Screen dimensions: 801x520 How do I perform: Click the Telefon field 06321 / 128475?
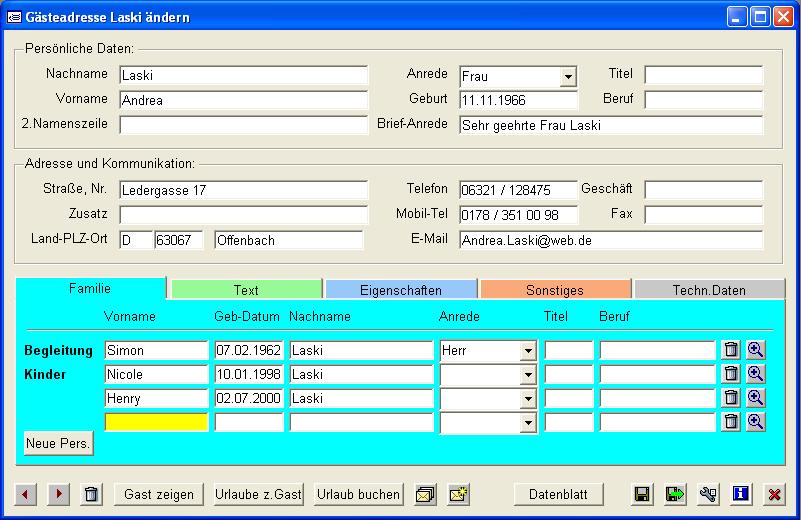pos(519,190)
